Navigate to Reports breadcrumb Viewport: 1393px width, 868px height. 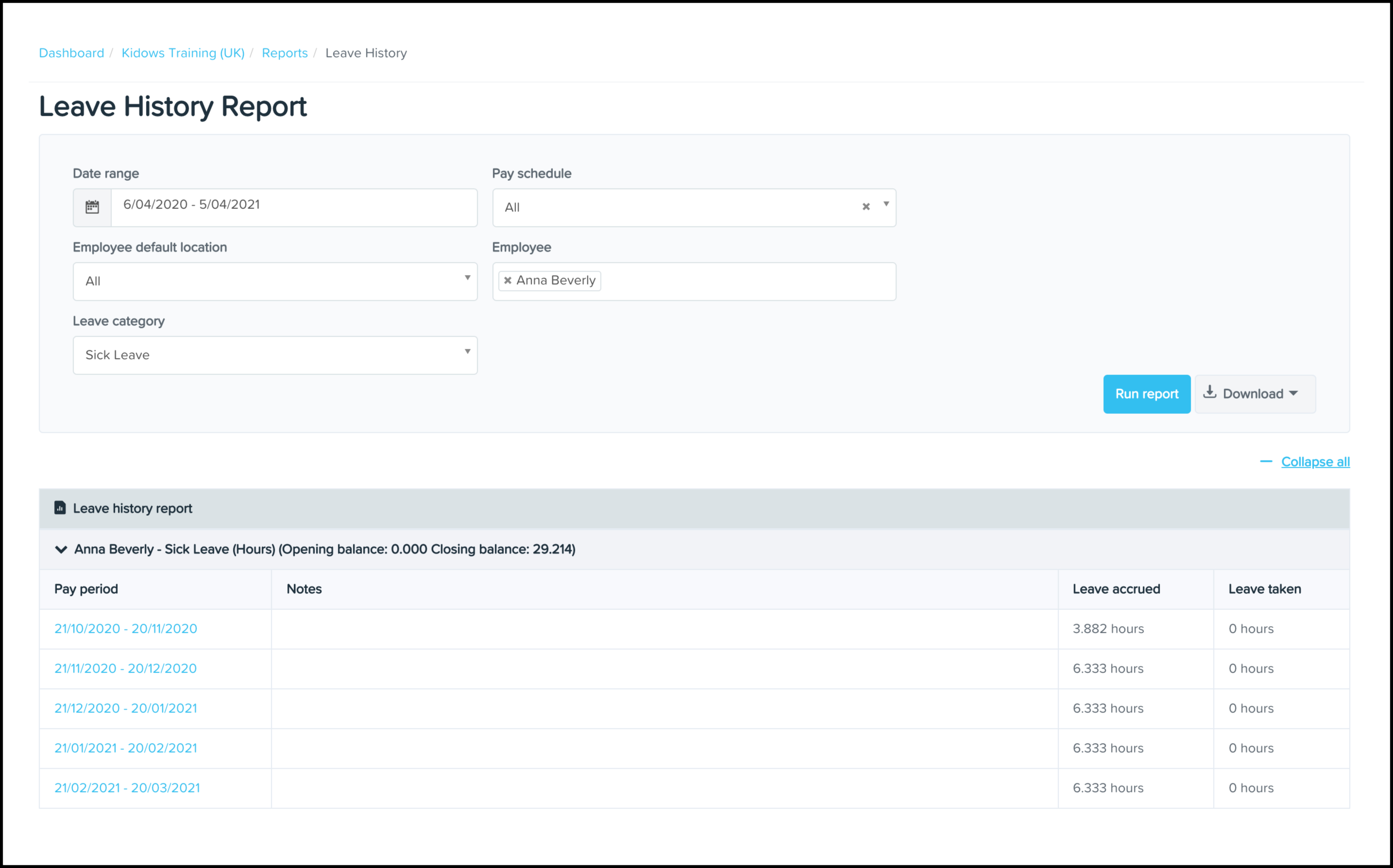point(285,53)
